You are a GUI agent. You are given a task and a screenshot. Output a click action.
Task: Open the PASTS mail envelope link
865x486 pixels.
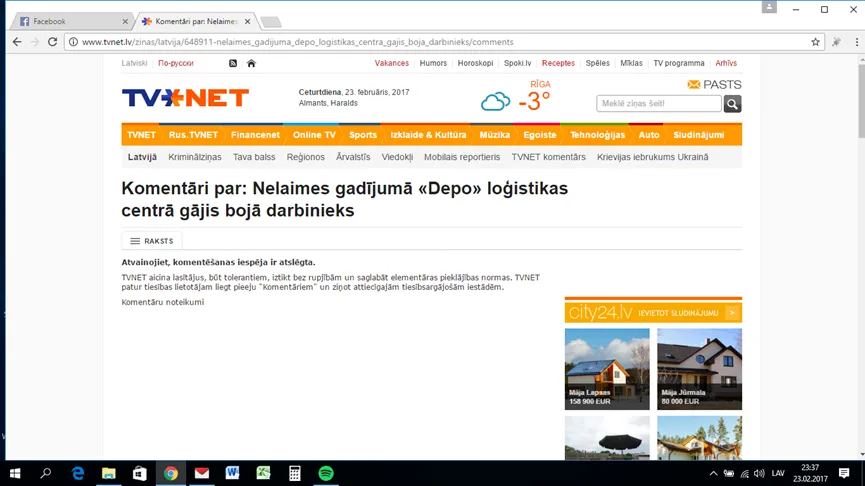click(x=714, y=84)
